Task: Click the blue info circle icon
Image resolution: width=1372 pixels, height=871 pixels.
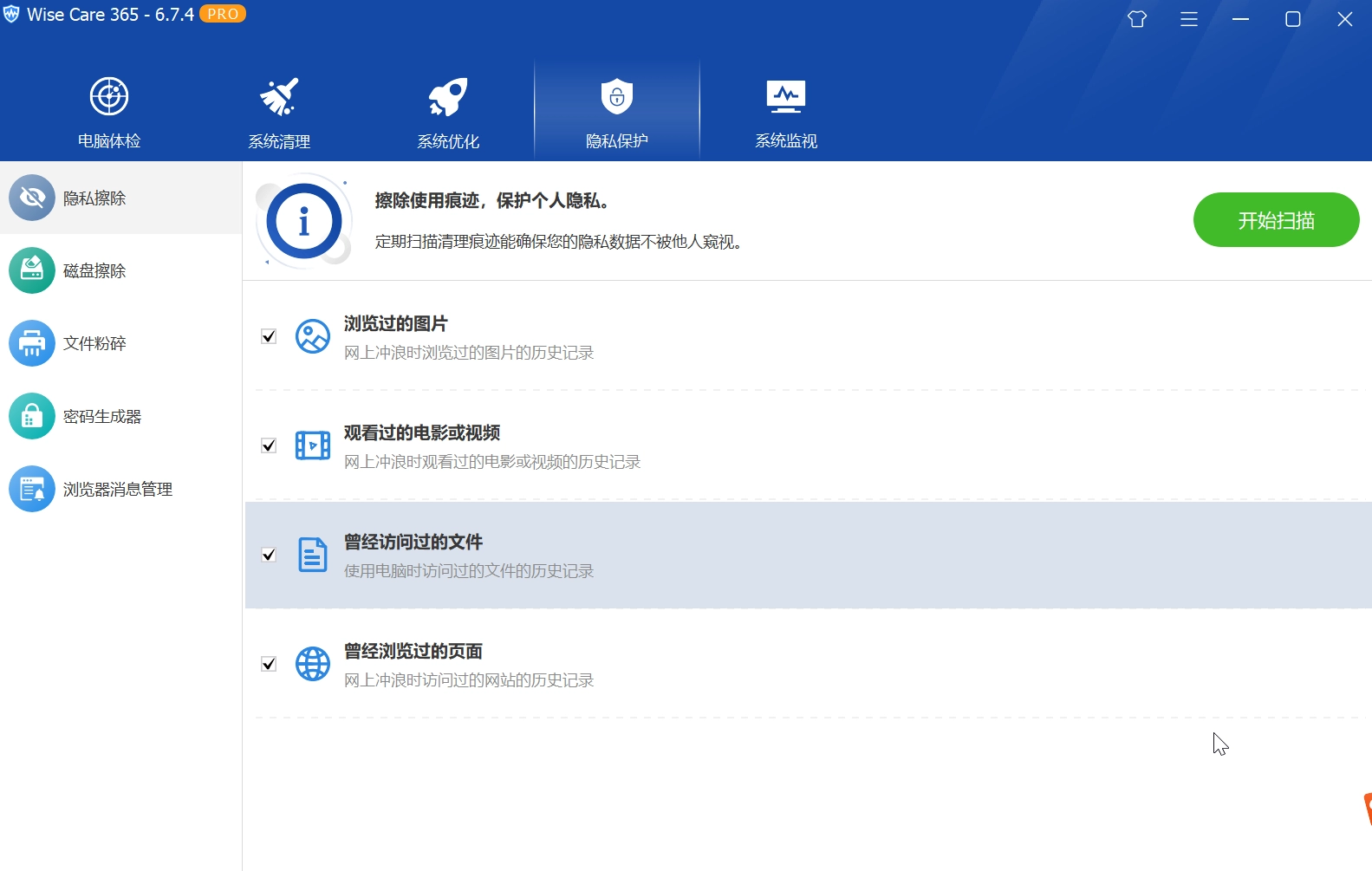Action: [304, 221]
